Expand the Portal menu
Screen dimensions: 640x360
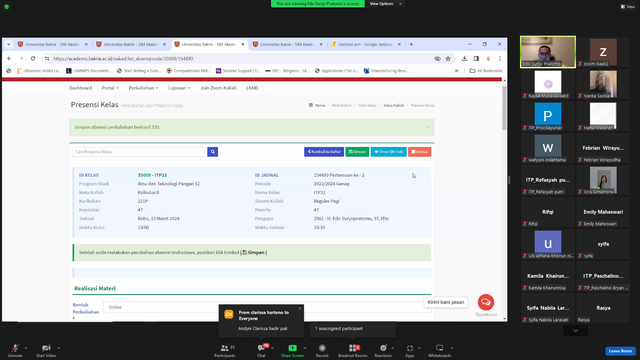pos(110,88)
